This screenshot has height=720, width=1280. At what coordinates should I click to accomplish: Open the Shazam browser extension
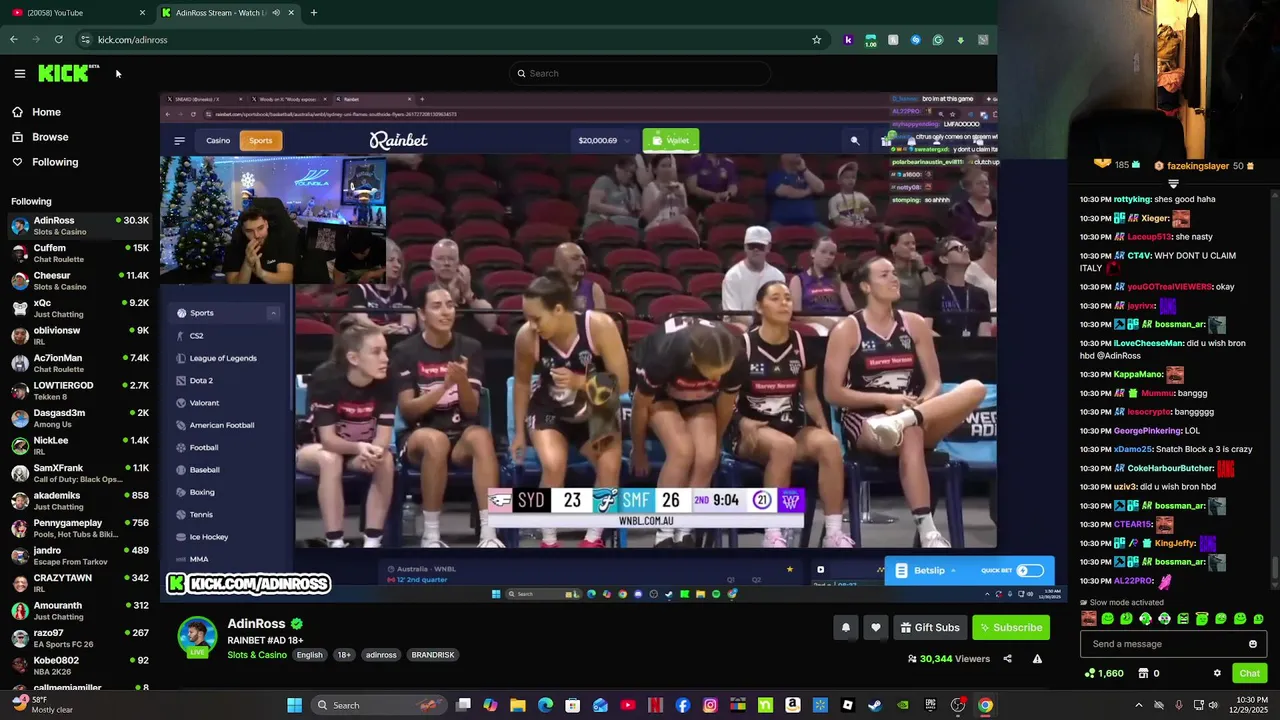pos(915,40)
